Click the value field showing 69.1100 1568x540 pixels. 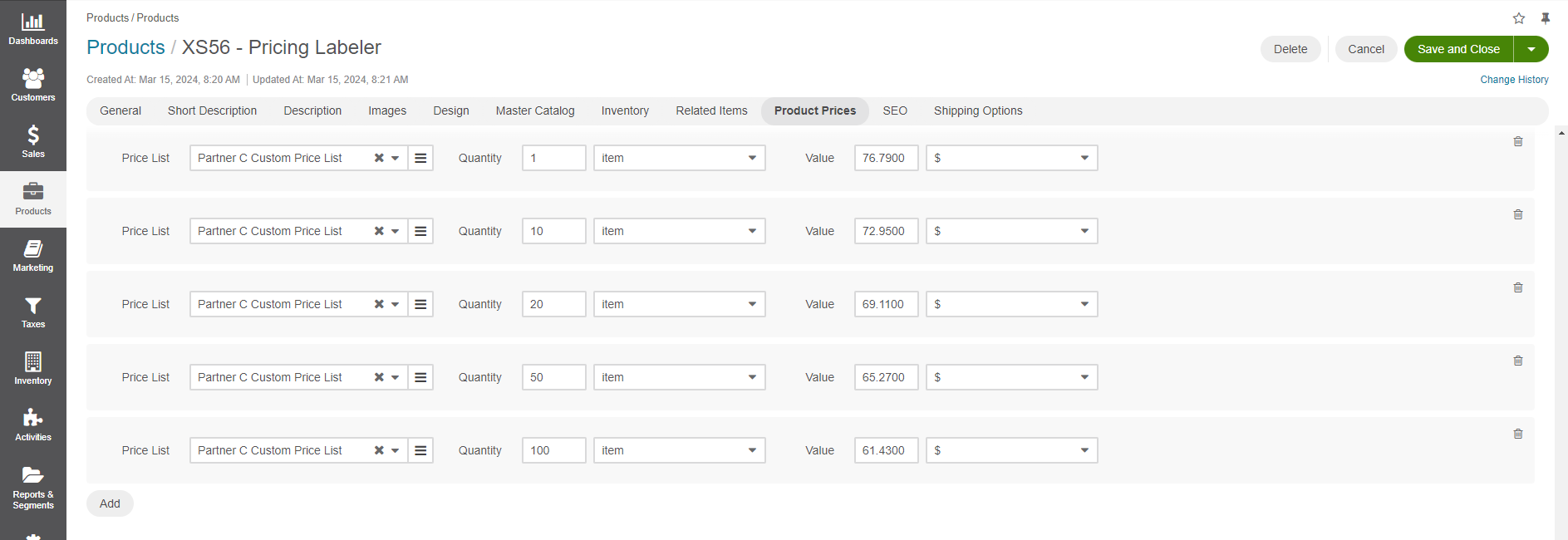point(886,304)
